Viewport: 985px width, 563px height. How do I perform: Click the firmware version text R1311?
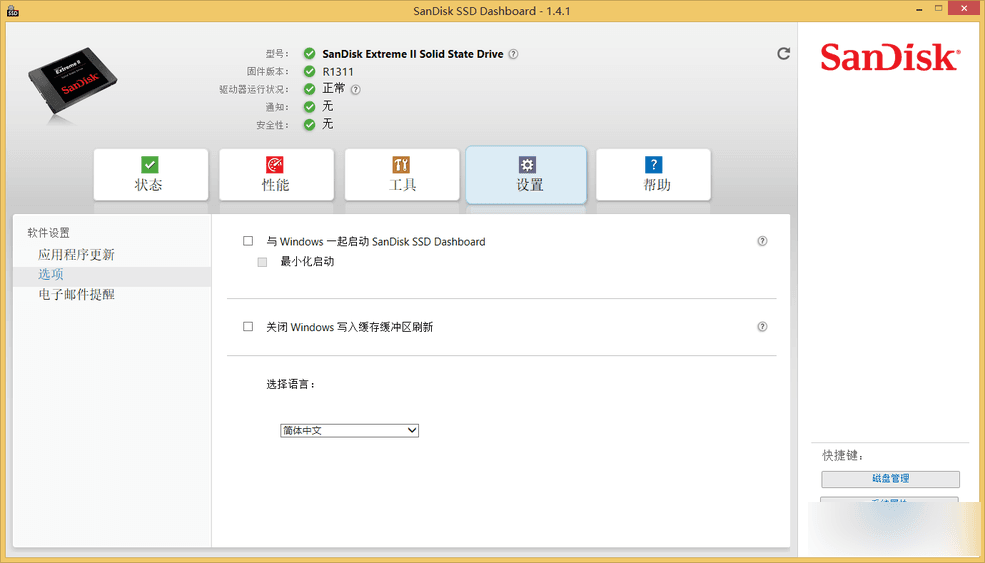[x=338, y=72]
